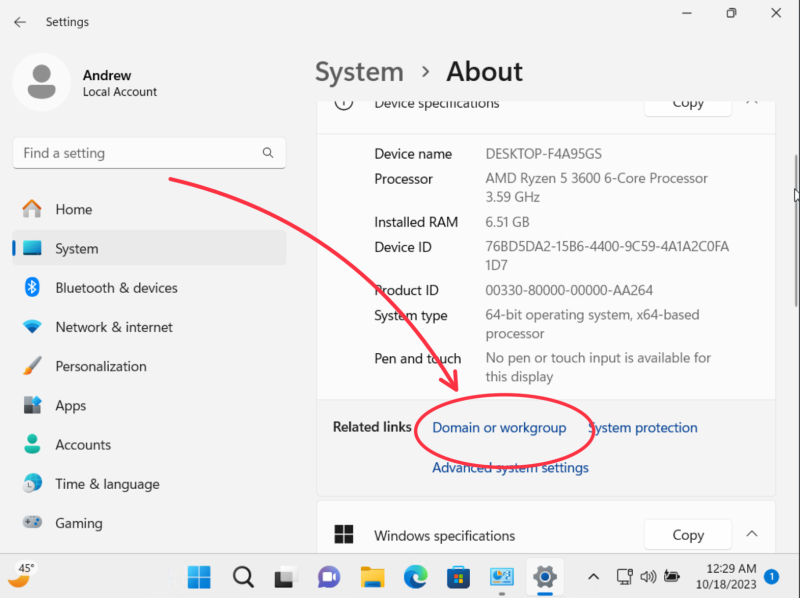Screen dimensions: 800x598
Task: Expand the Device specifications section
Action: [752, 102]
